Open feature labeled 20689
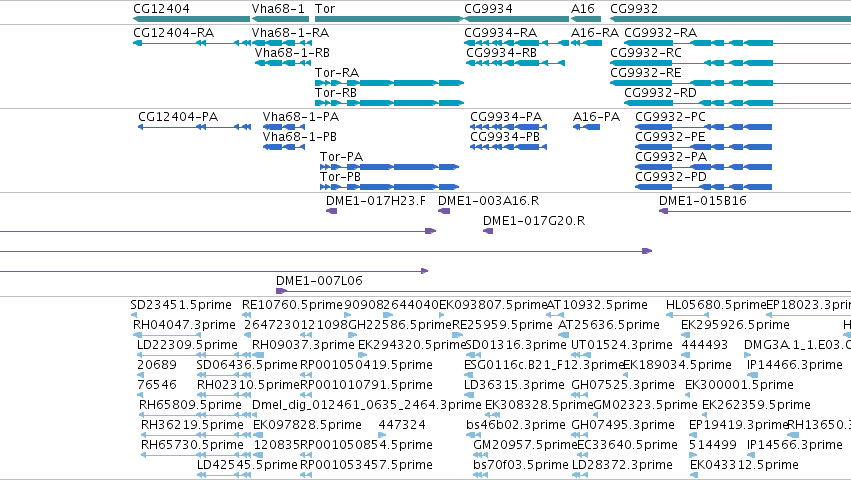This screenshot has width=851, height=480. [157, 365]
